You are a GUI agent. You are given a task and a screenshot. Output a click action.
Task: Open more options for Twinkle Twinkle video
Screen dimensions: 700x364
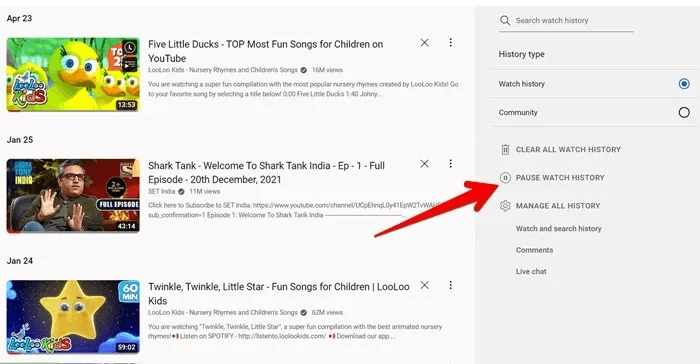pyautogui.click(x=450, y=285)
